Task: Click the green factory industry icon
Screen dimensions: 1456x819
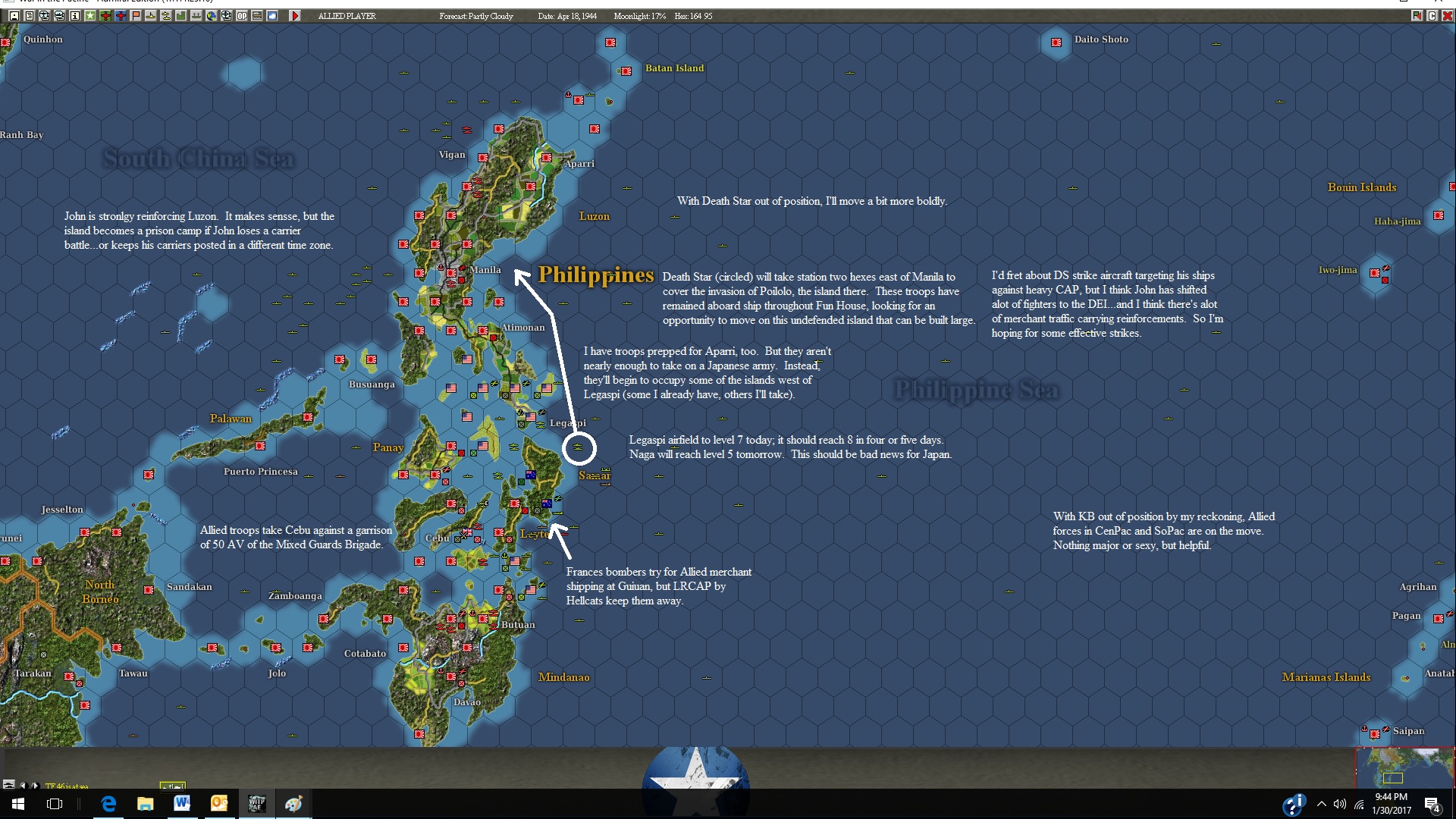Action: (181, 15)
